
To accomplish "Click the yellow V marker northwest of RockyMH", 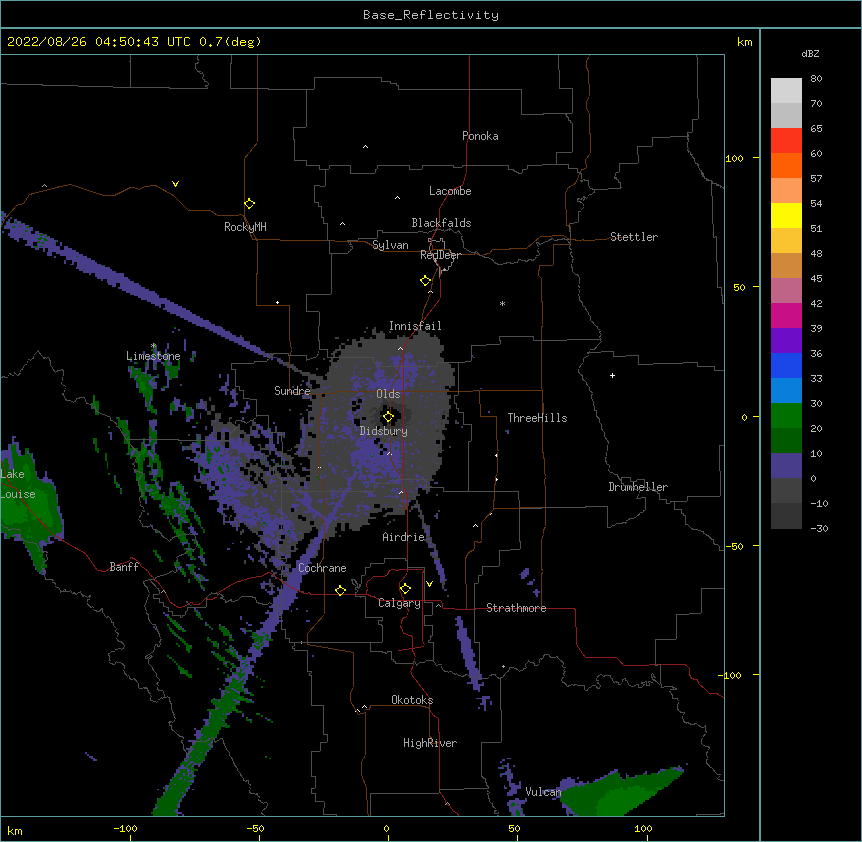I will click(x=175, y=184).
